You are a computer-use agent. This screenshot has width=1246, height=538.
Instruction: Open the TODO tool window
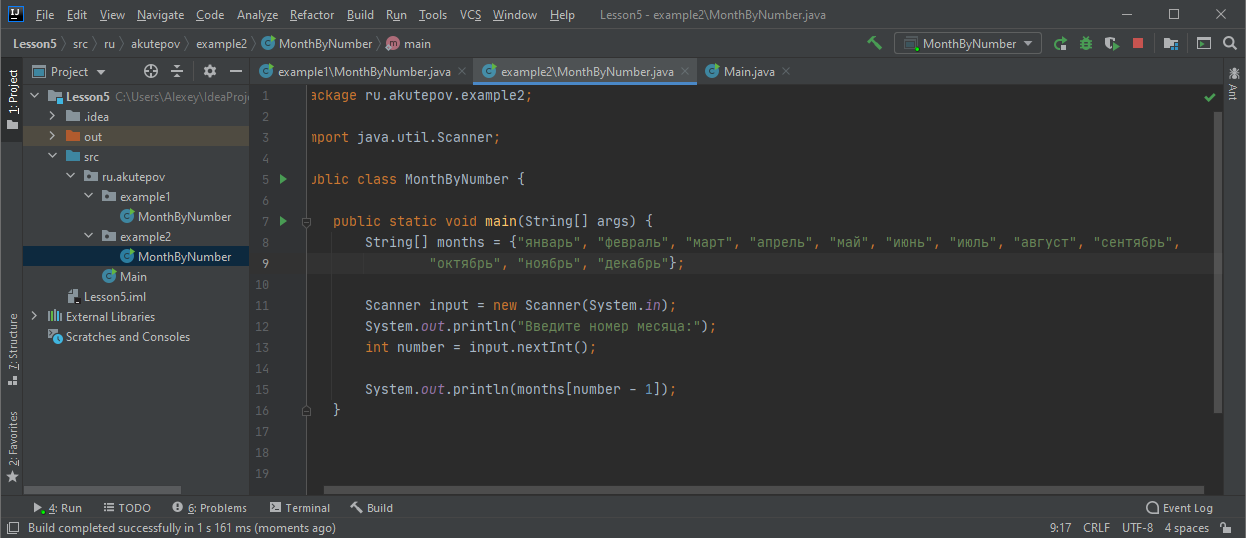(x=126, y=508)
